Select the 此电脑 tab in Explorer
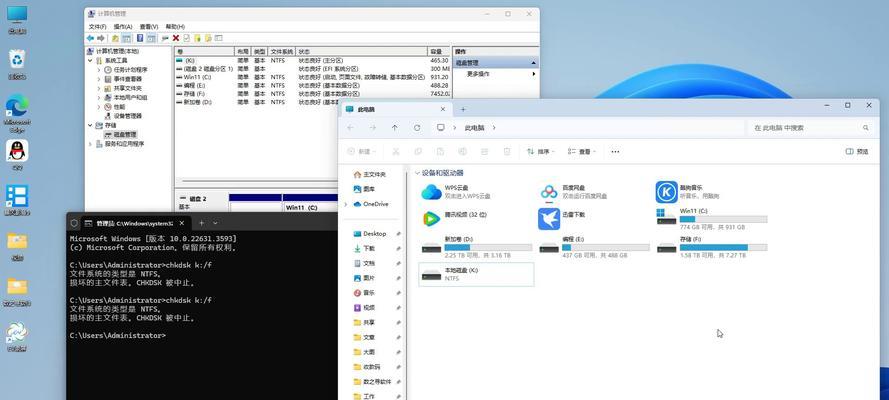This screenshot has width=889, height=400. [397, 109]
